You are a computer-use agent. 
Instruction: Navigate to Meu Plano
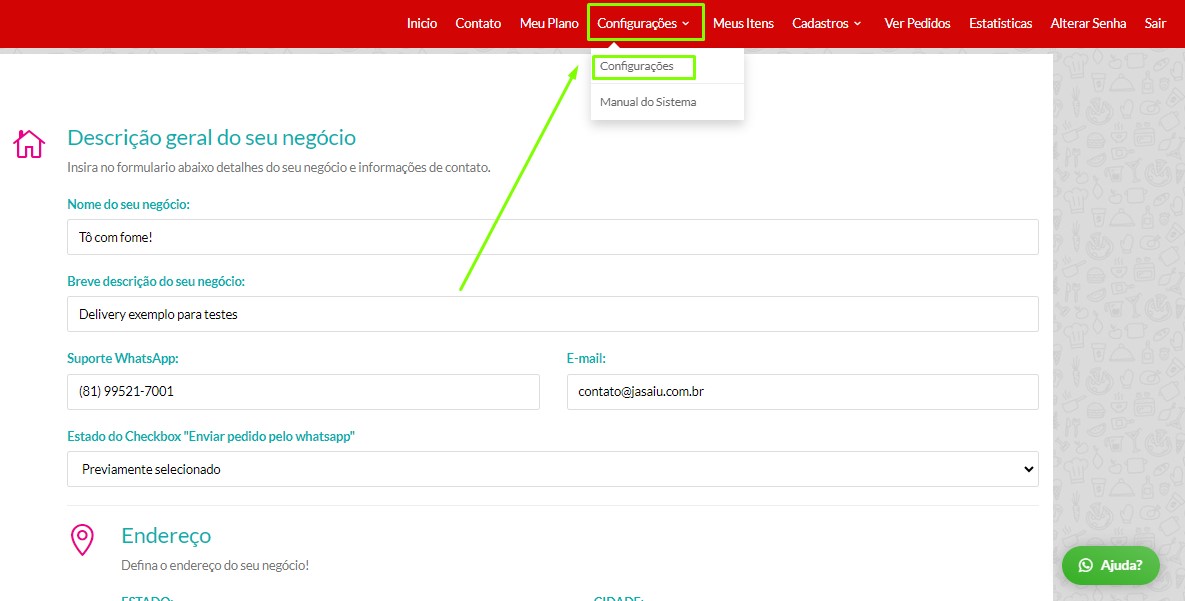click(549, 23)
